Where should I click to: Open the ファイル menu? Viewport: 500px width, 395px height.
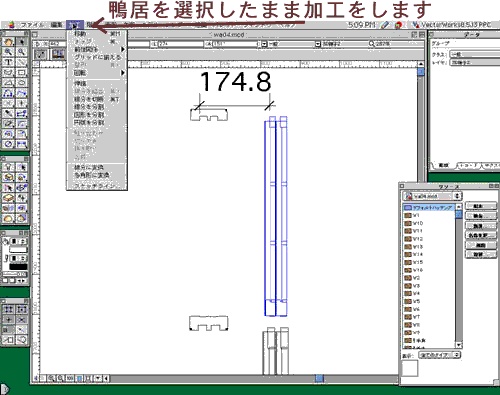pos(32,25)
